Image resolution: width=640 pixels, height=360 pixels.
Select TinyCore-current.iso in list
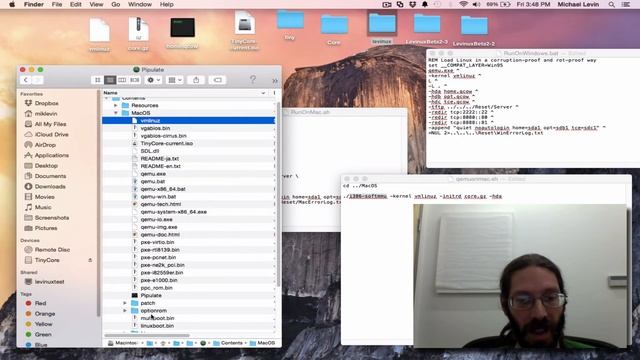tap(189, 143)
